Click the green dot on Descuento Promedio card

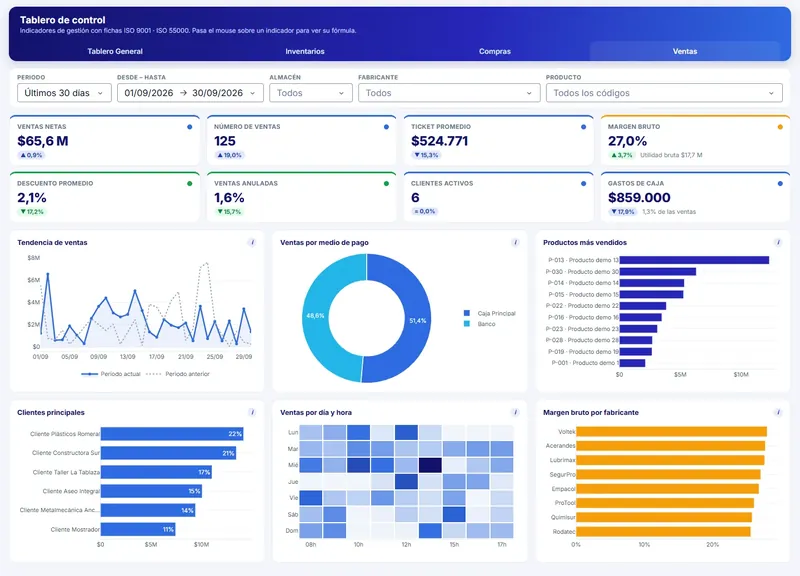click(190, 184)
